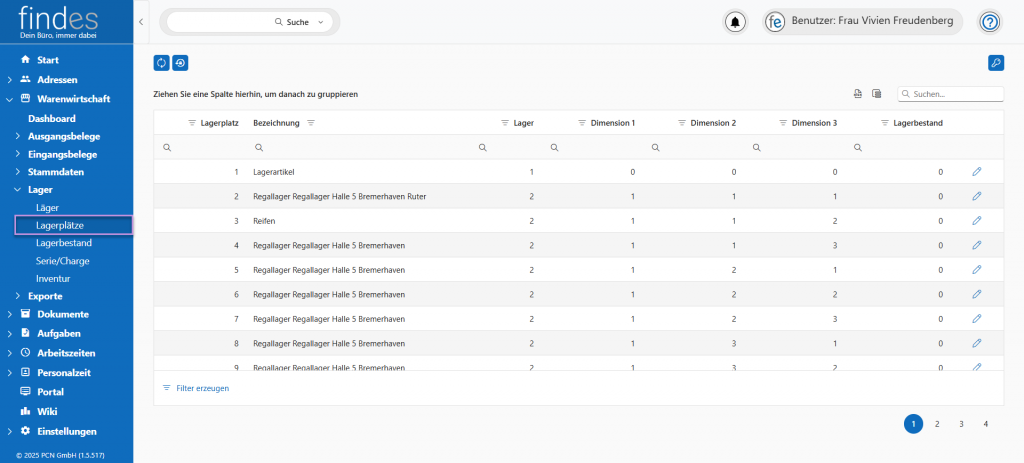The image size is (1024, 463).
Task: Open the Bezeichnung column header filter
Action: [310, 123]
